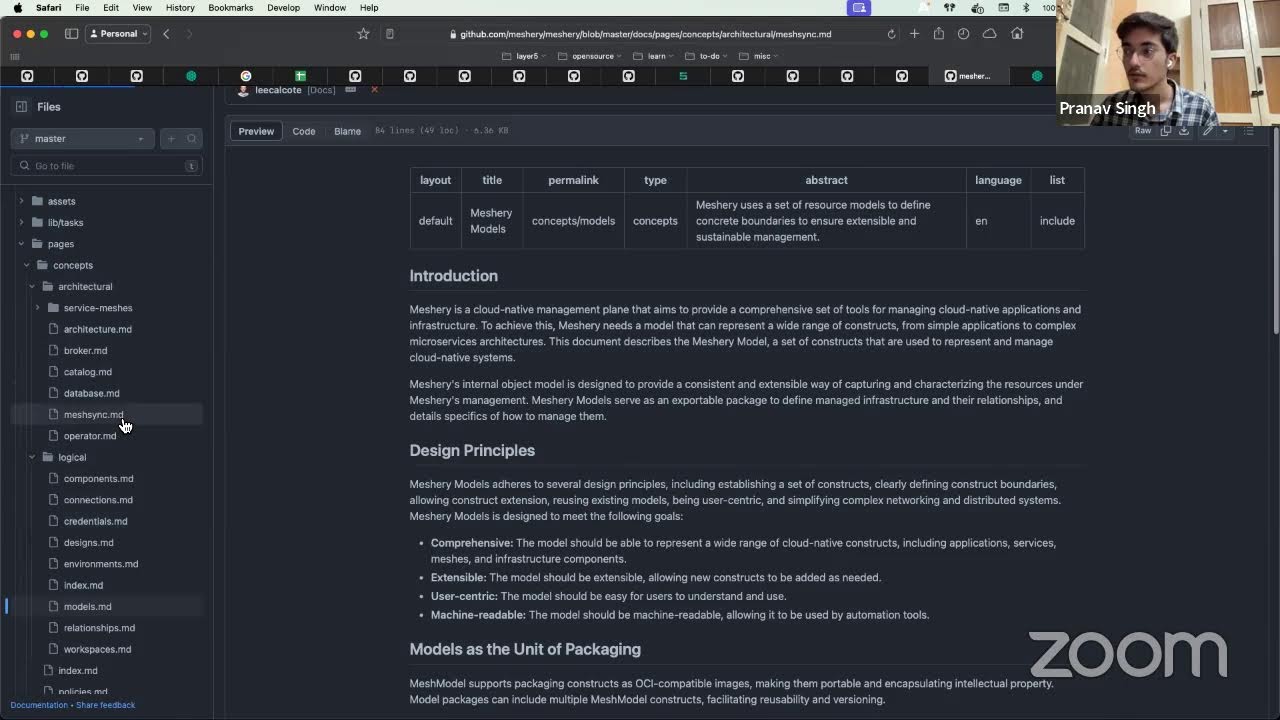The width and height of the screenshot is (1280, 720).
Task: Expand the assets folder
Action: (x=21, y=201)
